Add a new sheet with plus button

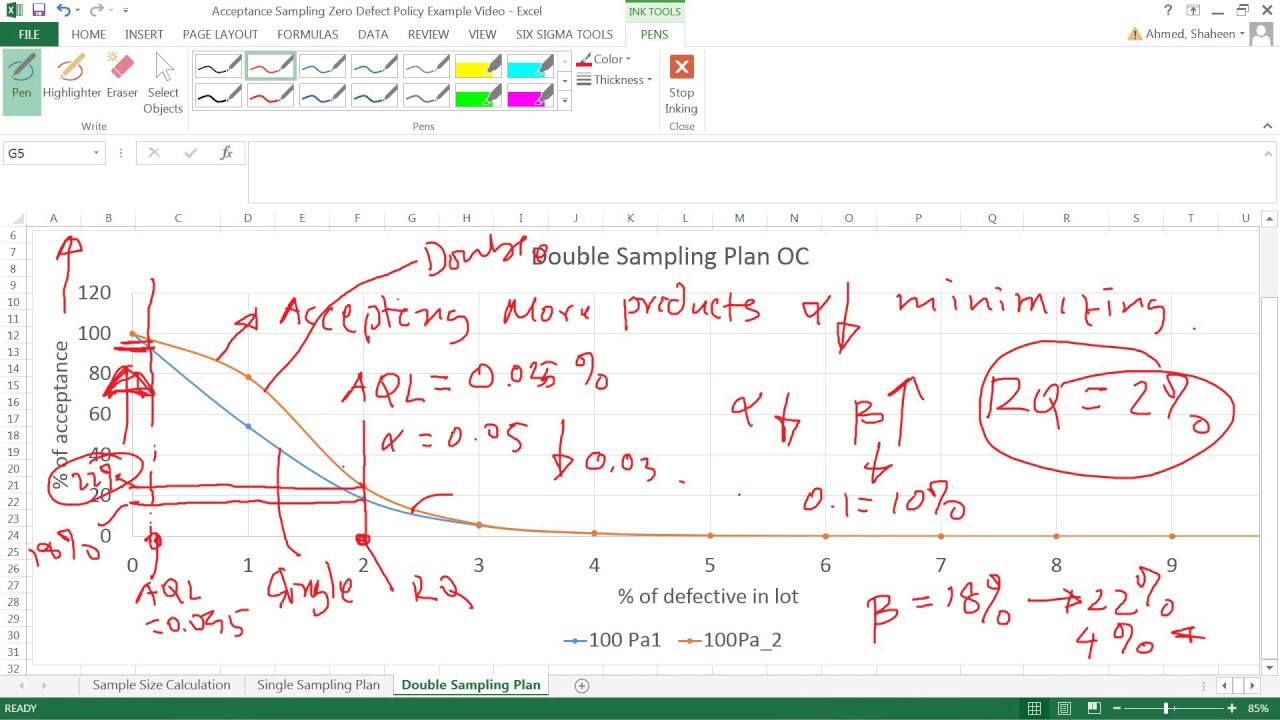pos(582,685)
